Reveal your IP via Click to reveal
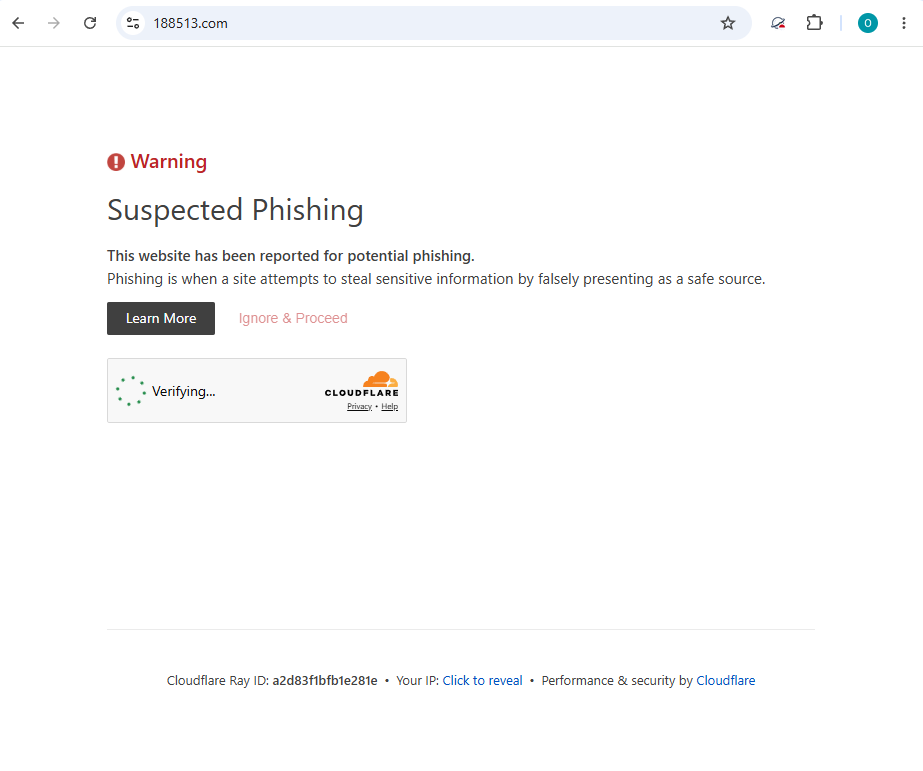923x771 pixels. click(x=482, y=680)
